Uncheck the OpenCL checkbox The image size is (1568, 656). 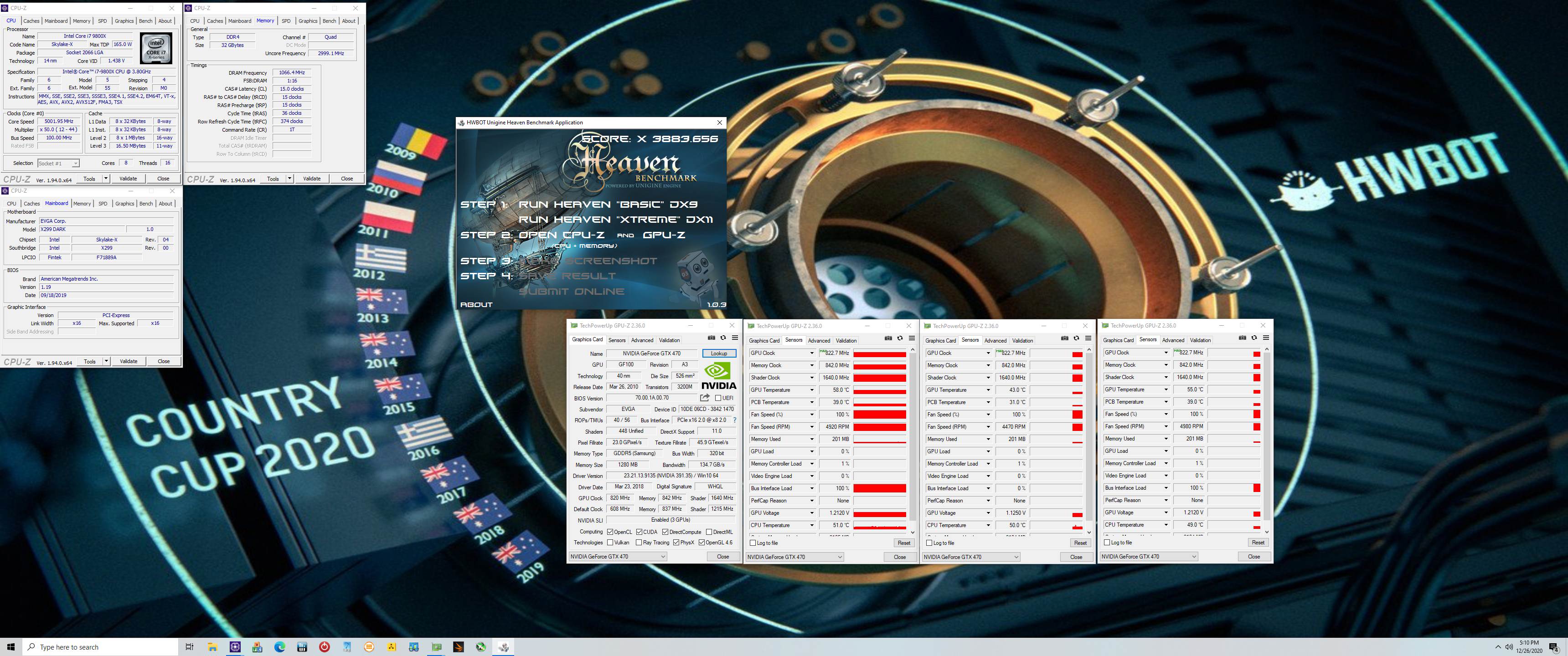(610, 532)
